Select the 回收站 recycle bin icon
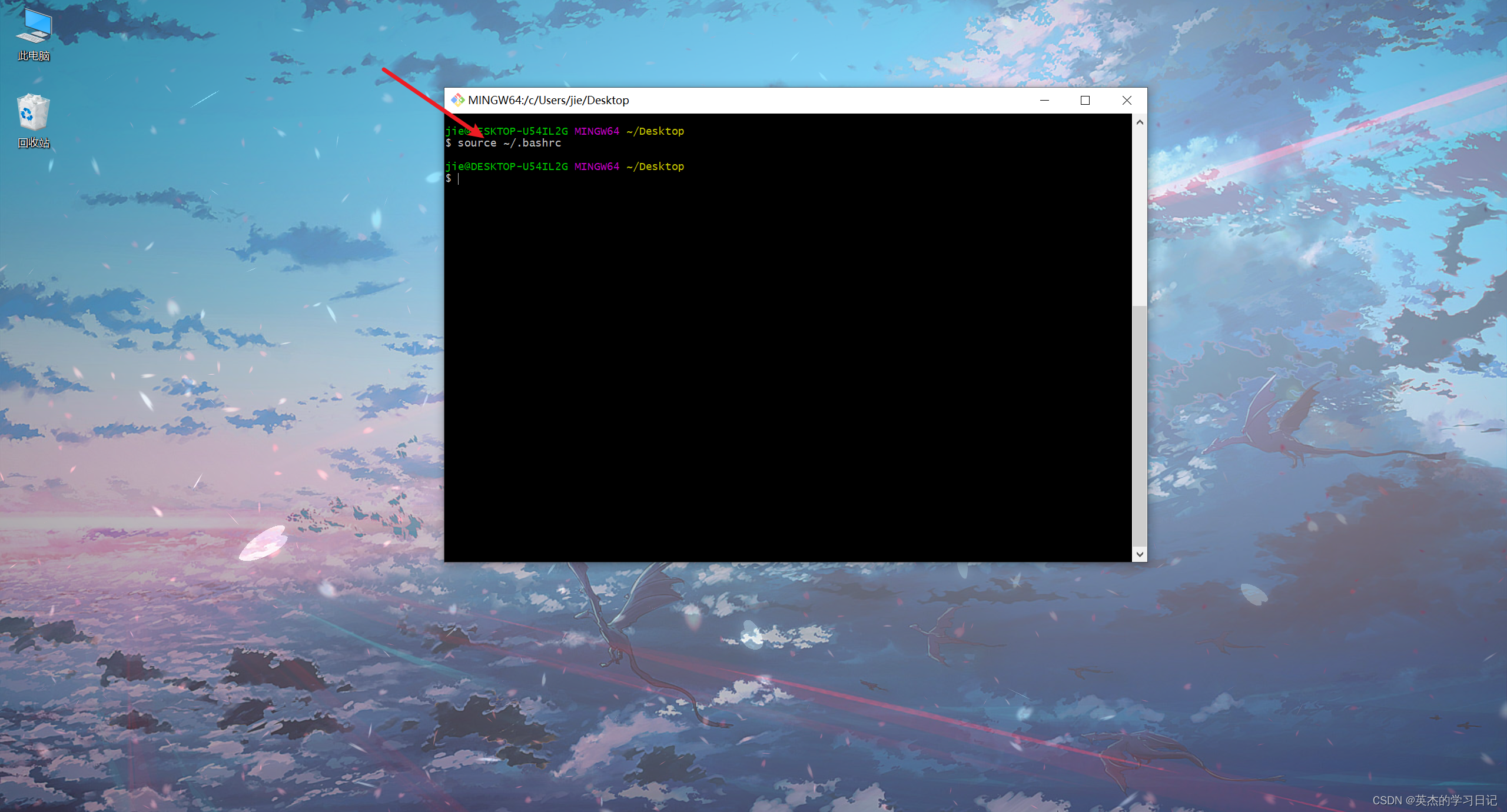1507x812 pixels. coord(34,121)
